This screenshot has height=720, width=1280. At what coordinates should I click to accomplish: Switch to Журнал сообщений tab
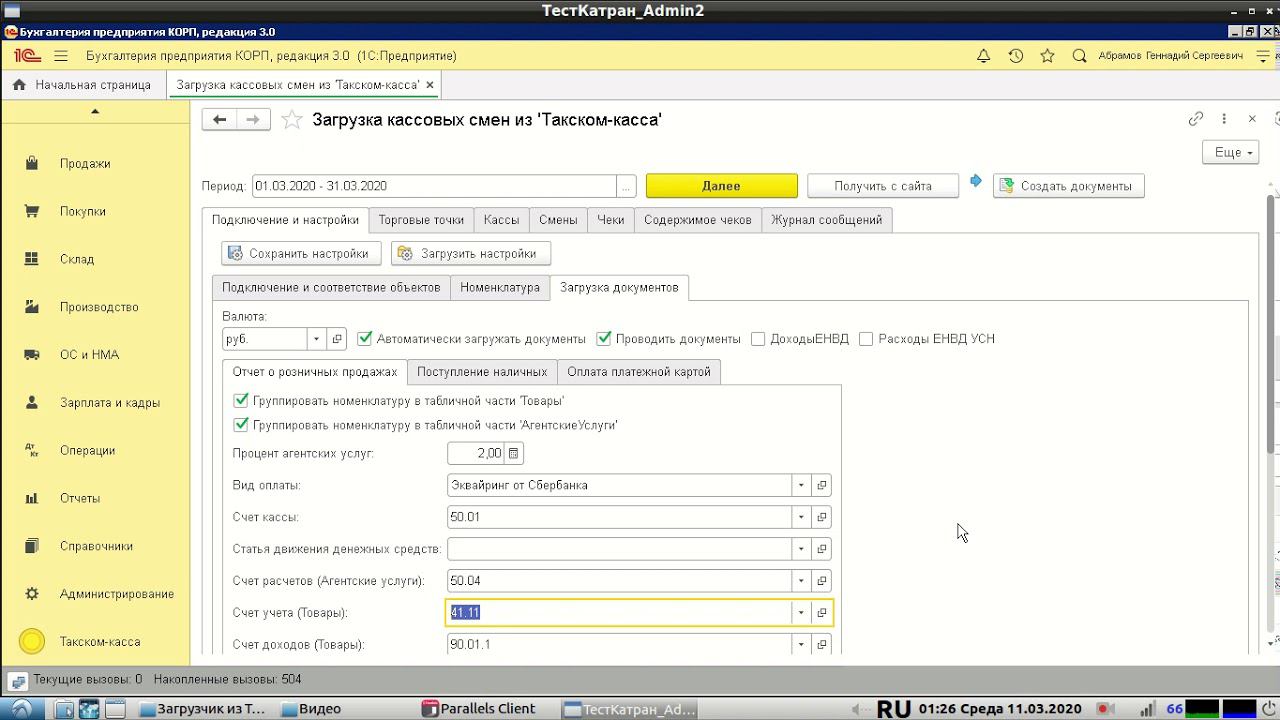pyautogui.click(x=827, y=220)
